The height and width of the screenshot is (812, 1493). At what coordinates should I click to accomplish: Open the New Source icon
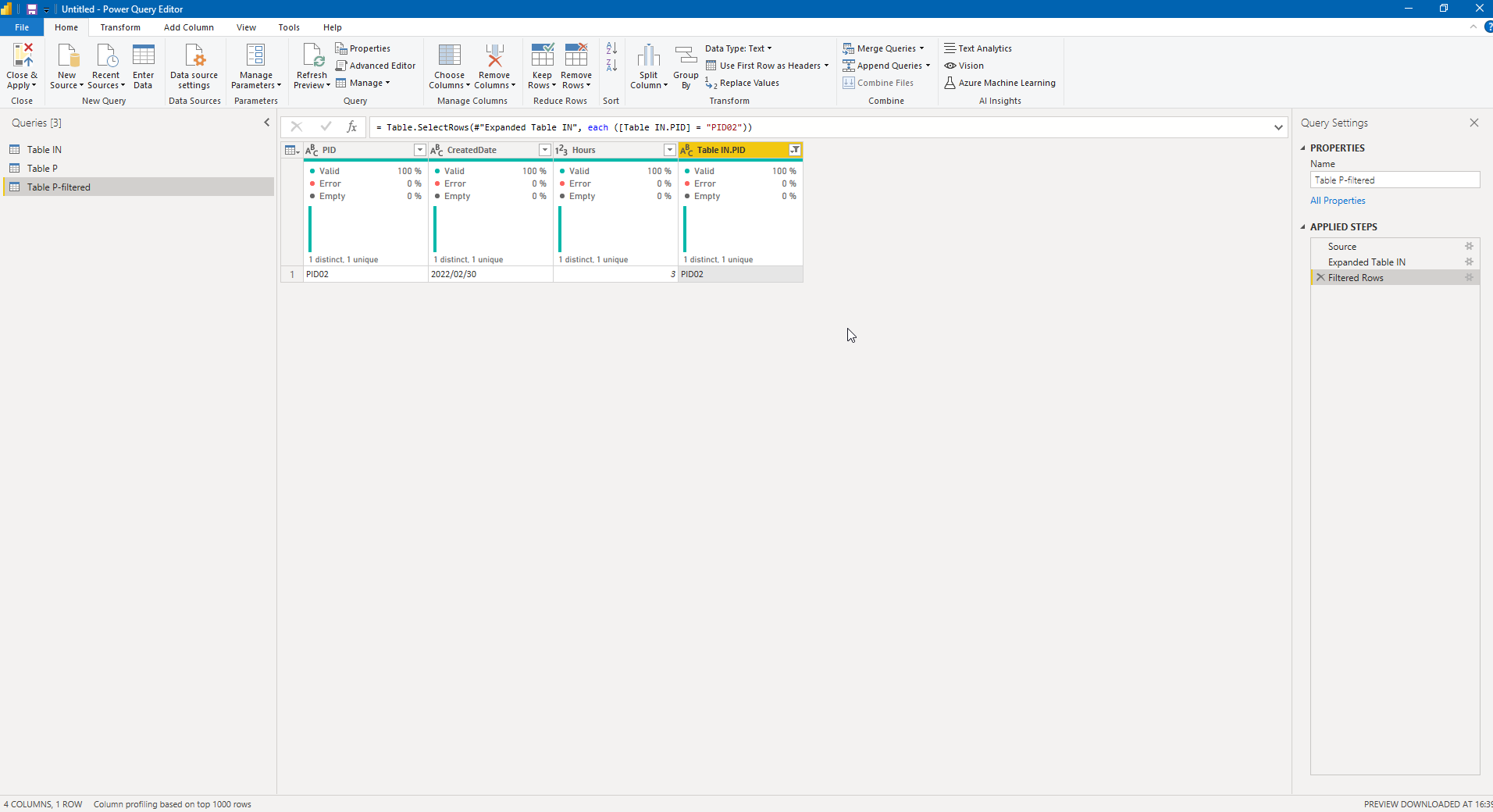click(x=67, y=55)
